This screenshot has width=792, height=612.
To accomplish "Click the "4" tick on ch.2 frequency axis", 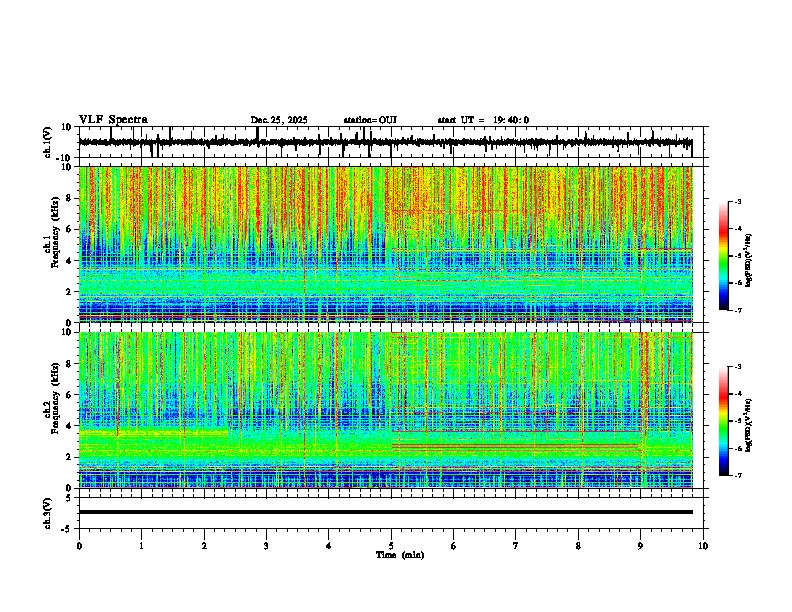I will 69,426.
